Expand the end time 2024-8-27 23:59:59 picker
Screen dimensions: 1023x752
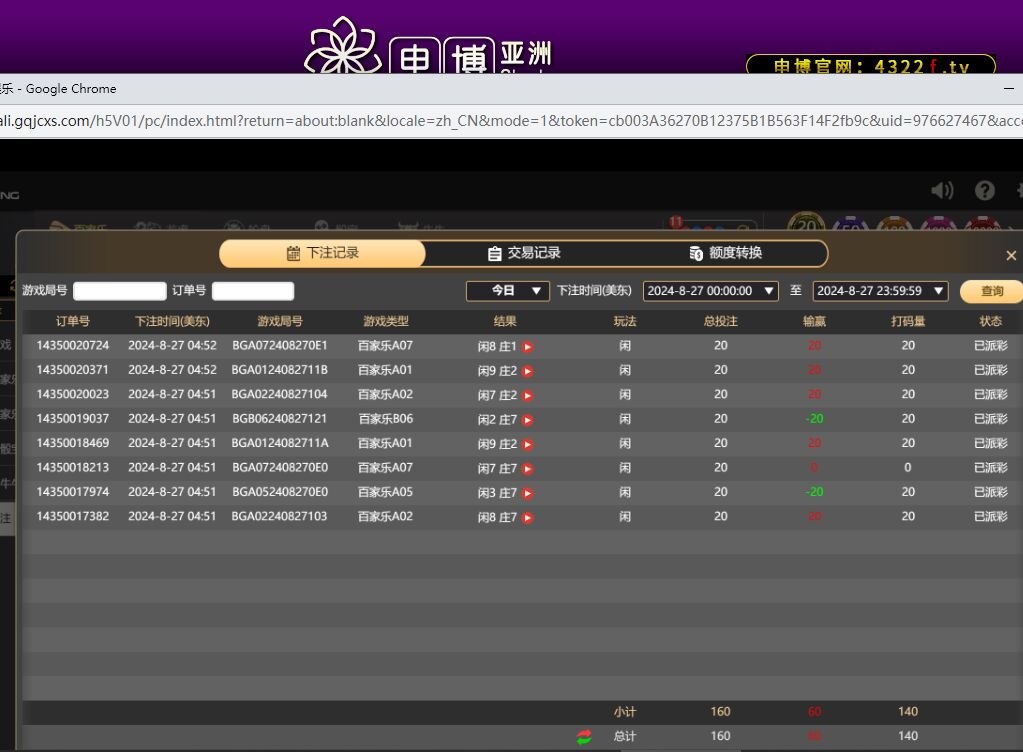click(880, 291)
